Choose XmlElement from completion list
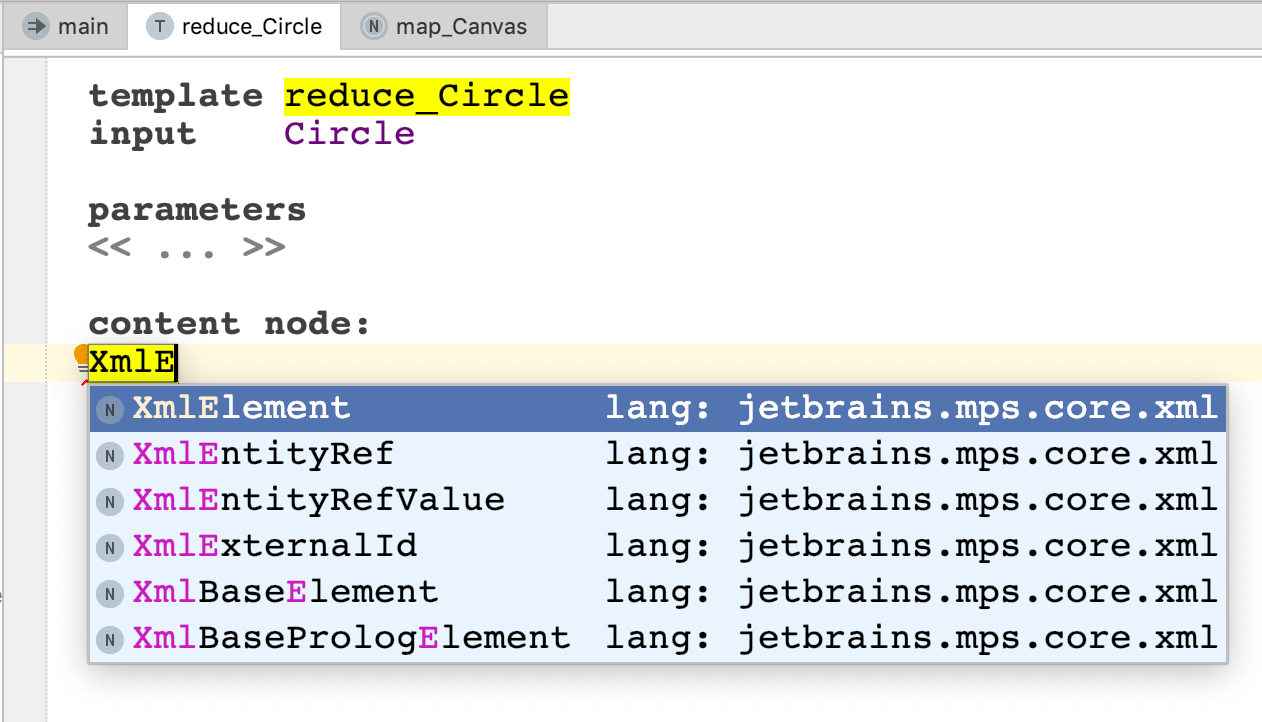The width and height of the screenshot is (1262, 722). [658, 408]
